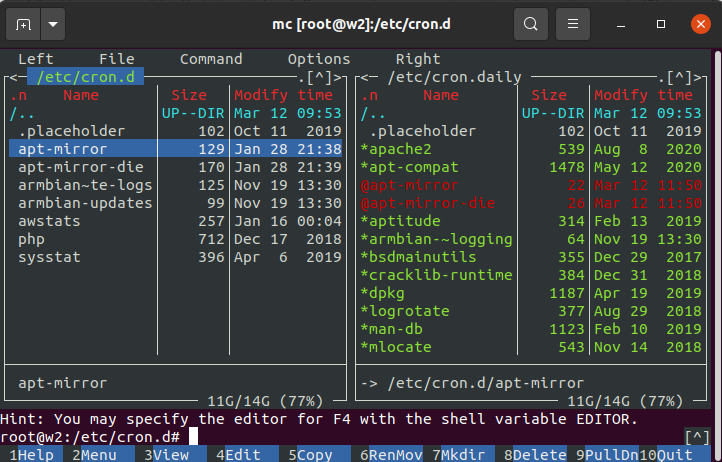Click Modify time header in right panel
722x462 pixels.
pos(647,95)
